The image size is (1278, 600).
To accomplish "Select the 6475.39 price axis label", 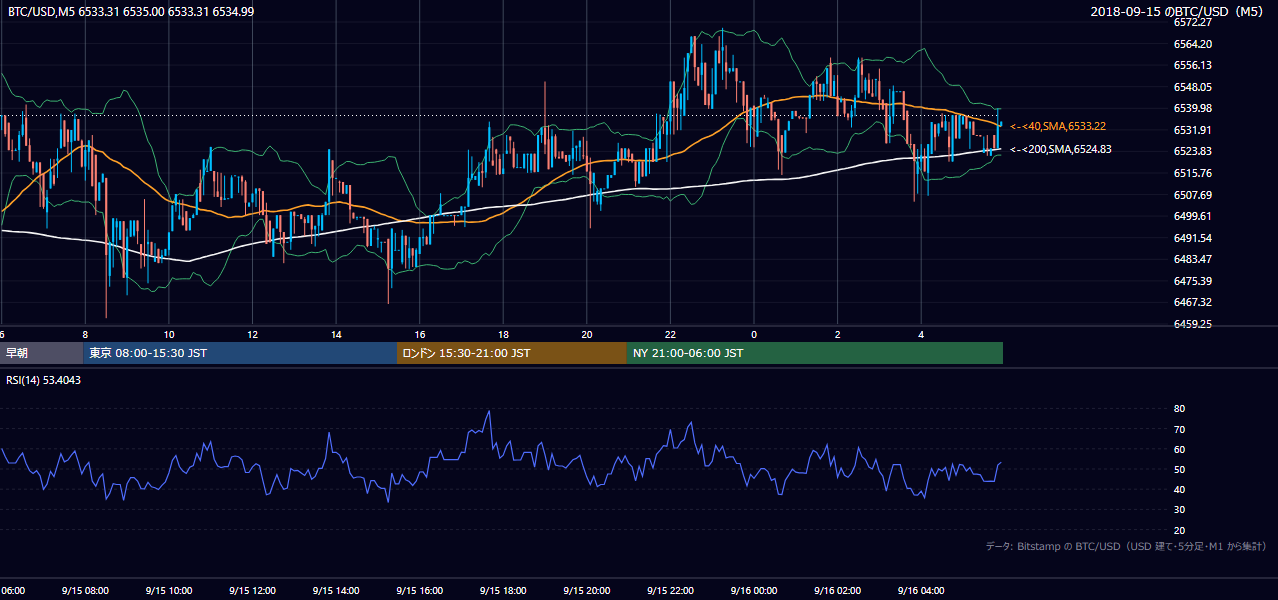I will point(1193,281).
